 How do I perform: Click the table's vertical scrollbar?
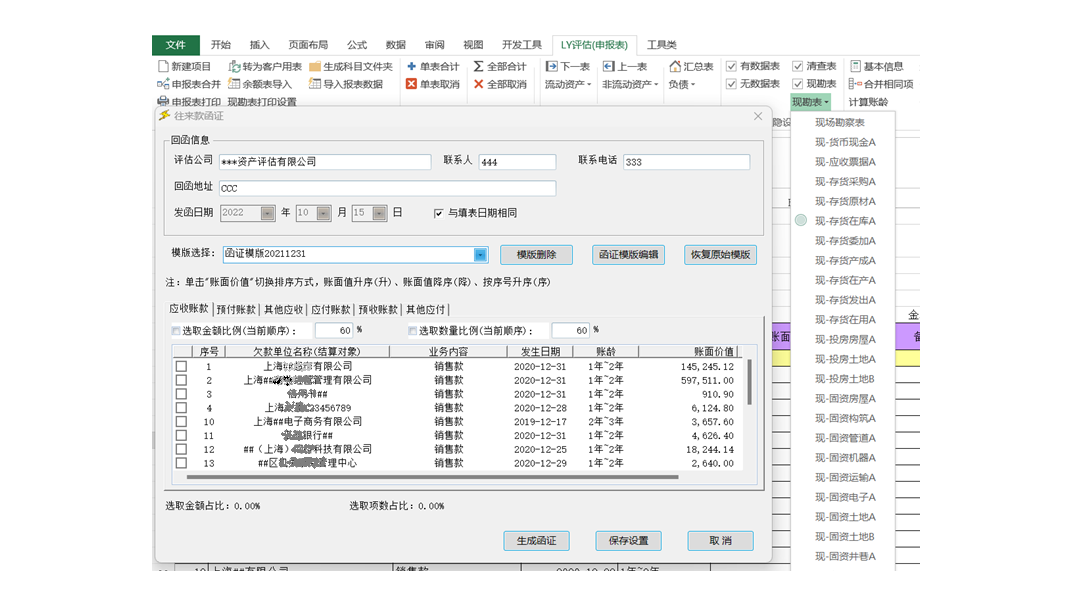coord(750,383)
